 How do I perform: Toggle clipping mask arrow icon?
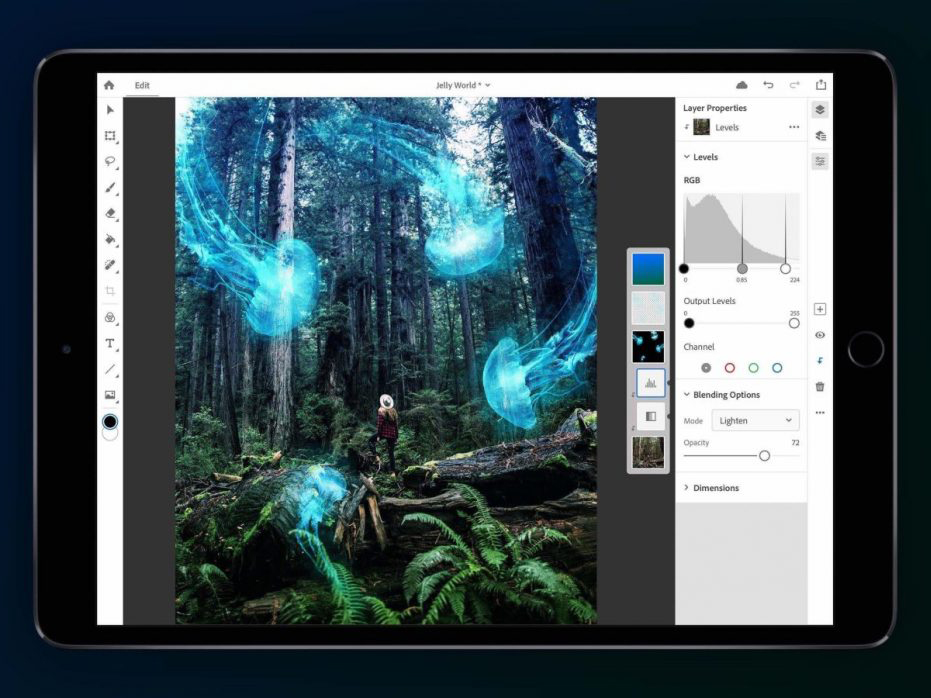(820, 361)
